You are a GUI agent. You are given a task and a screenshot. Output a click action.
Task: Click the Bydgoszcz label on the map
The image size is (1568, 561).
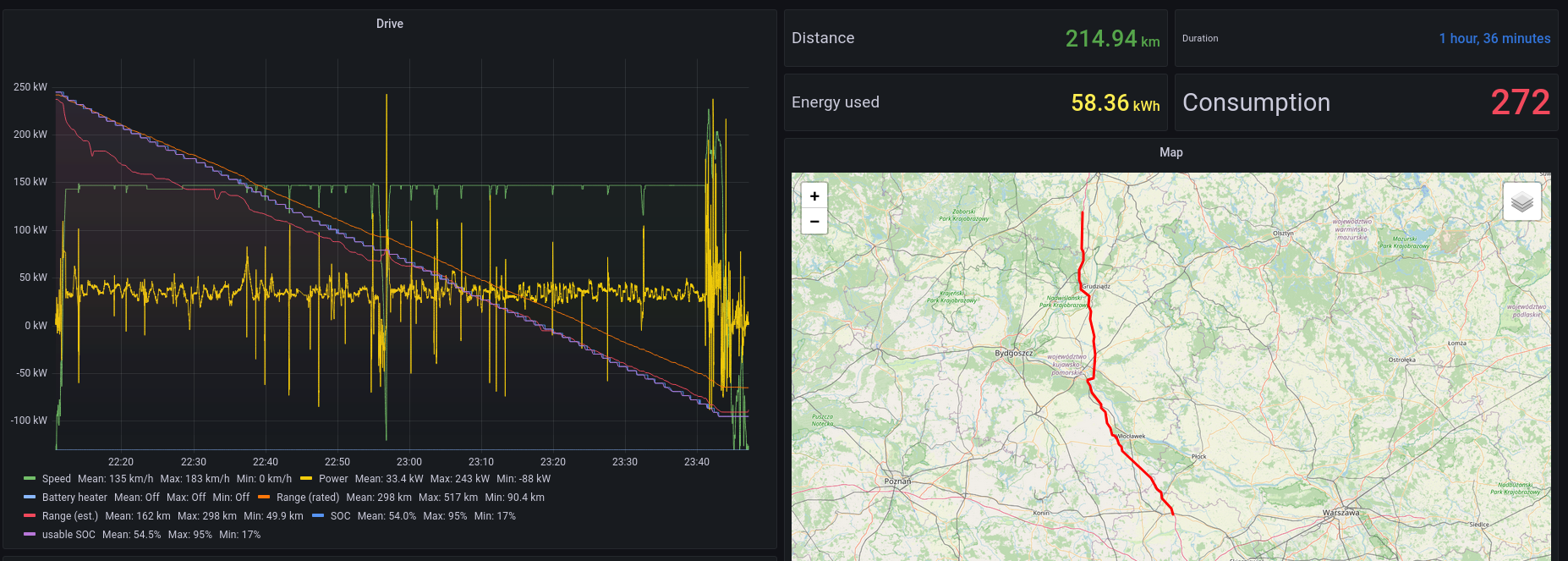coord(1013,353)
